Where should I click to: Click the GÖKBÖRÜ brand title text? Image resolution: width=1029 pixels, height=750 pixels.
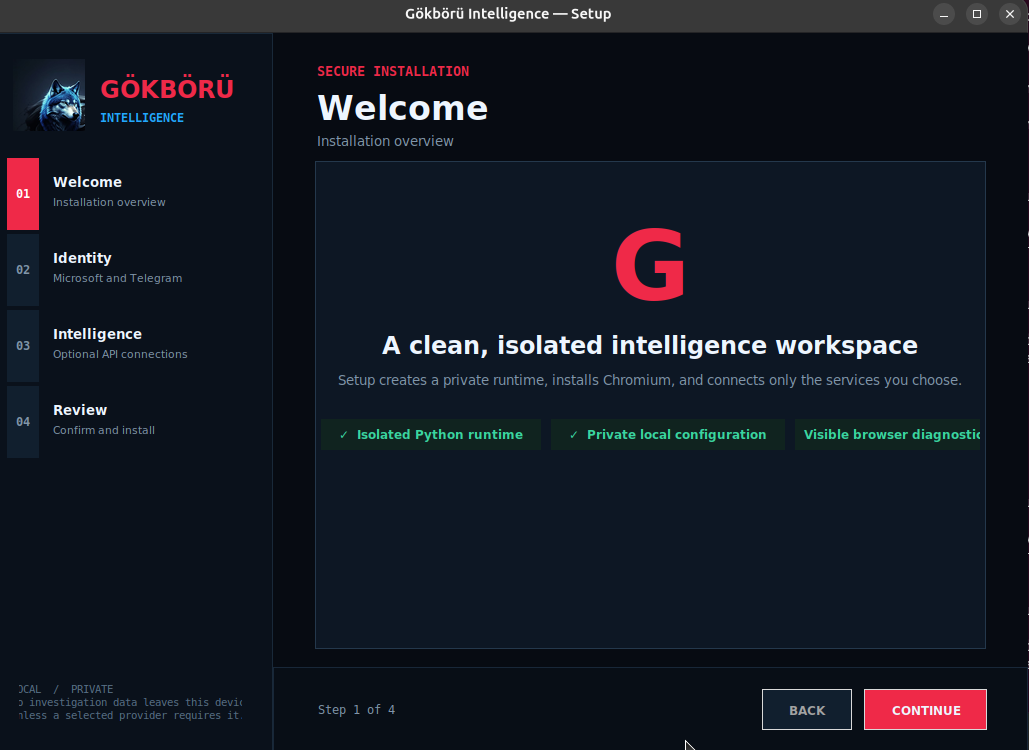167,89
